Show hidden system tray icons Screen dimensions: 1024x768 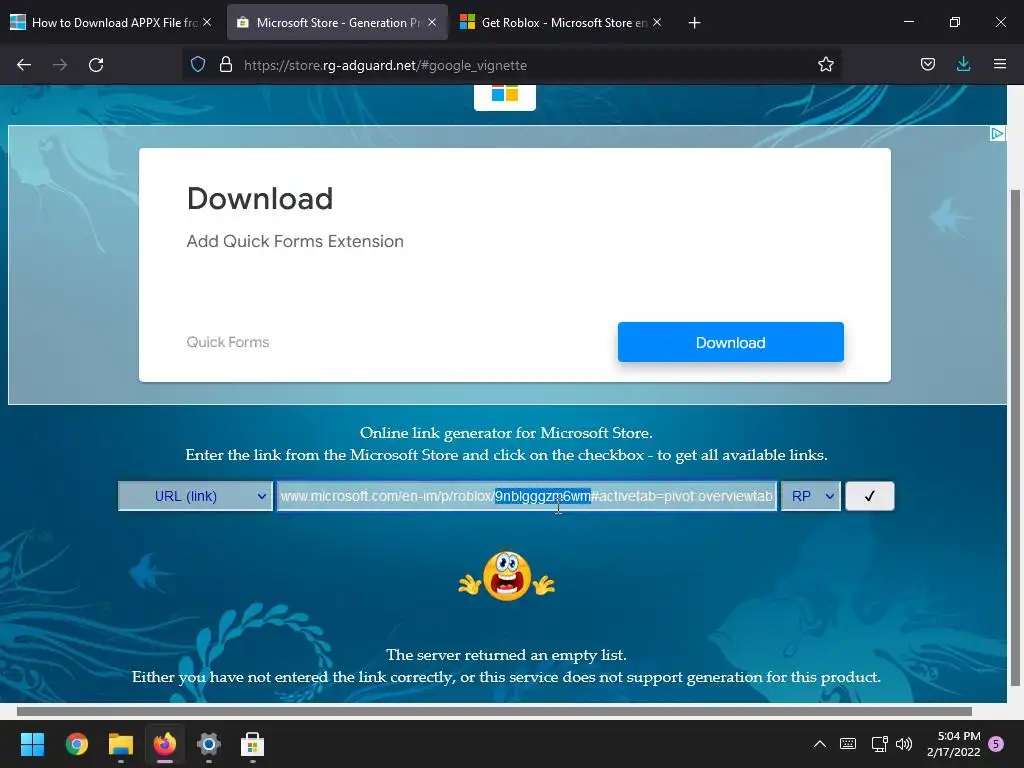click(820, 744)
